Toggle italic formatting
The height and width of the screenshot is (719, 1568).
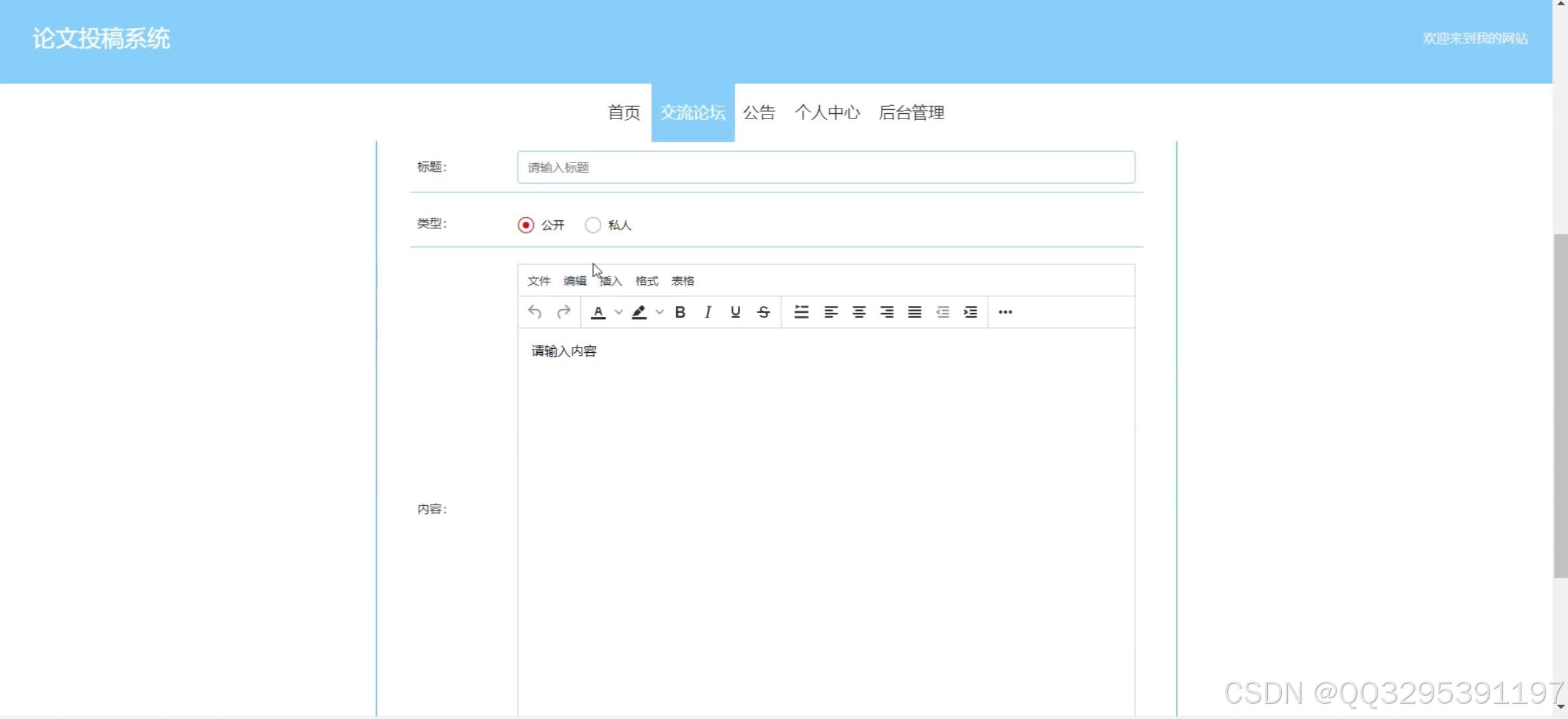[708, 312]
